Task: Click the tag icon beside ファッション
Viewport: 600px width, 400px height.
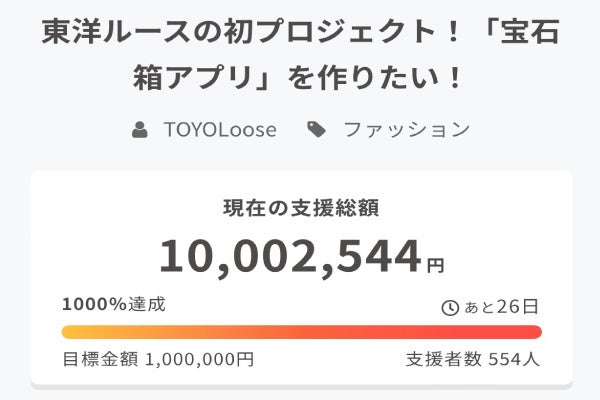Action: tap(317, 130)
